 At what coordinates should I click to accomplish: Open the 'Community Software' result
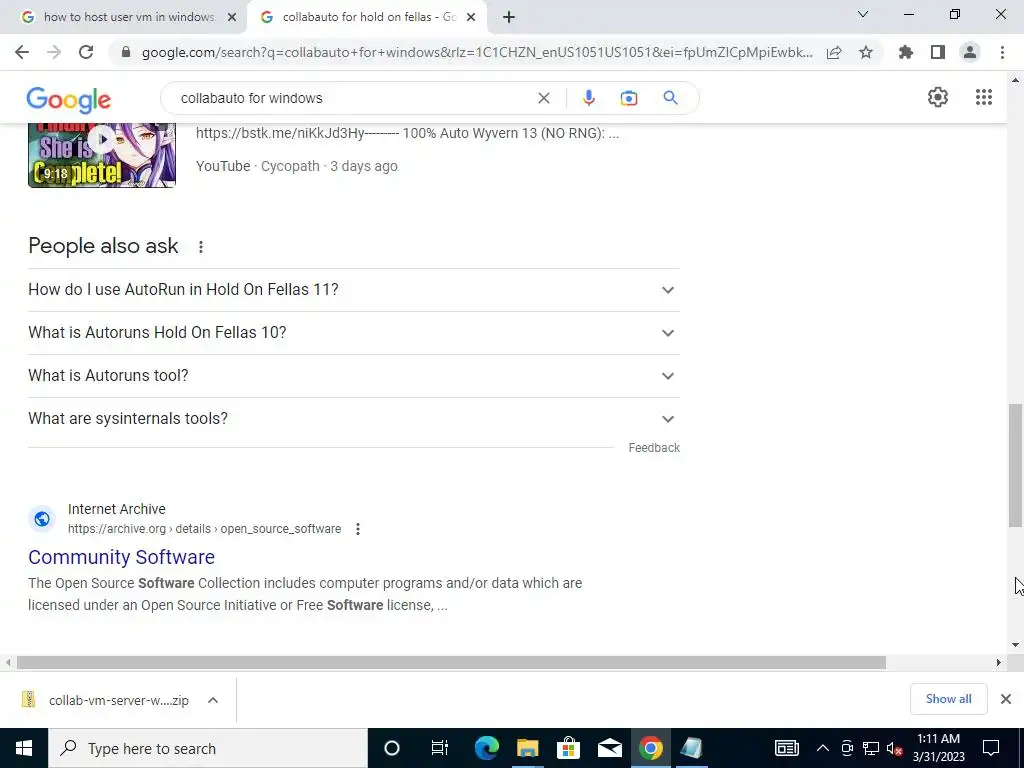coord(121,557)
